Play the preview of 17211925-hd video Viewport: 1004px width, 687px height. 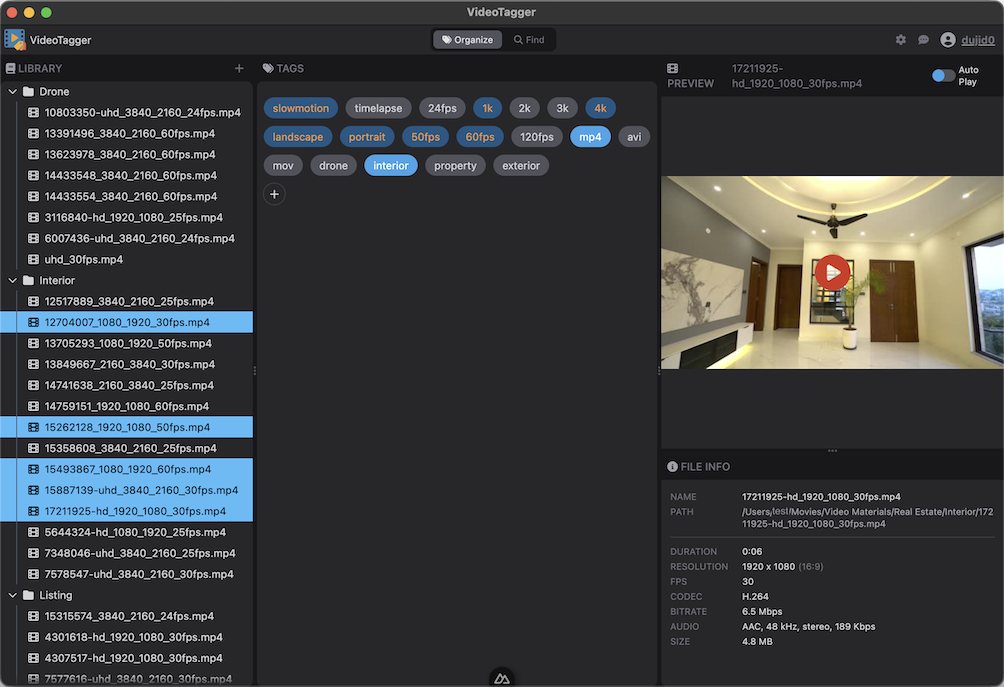coord(832,271)
